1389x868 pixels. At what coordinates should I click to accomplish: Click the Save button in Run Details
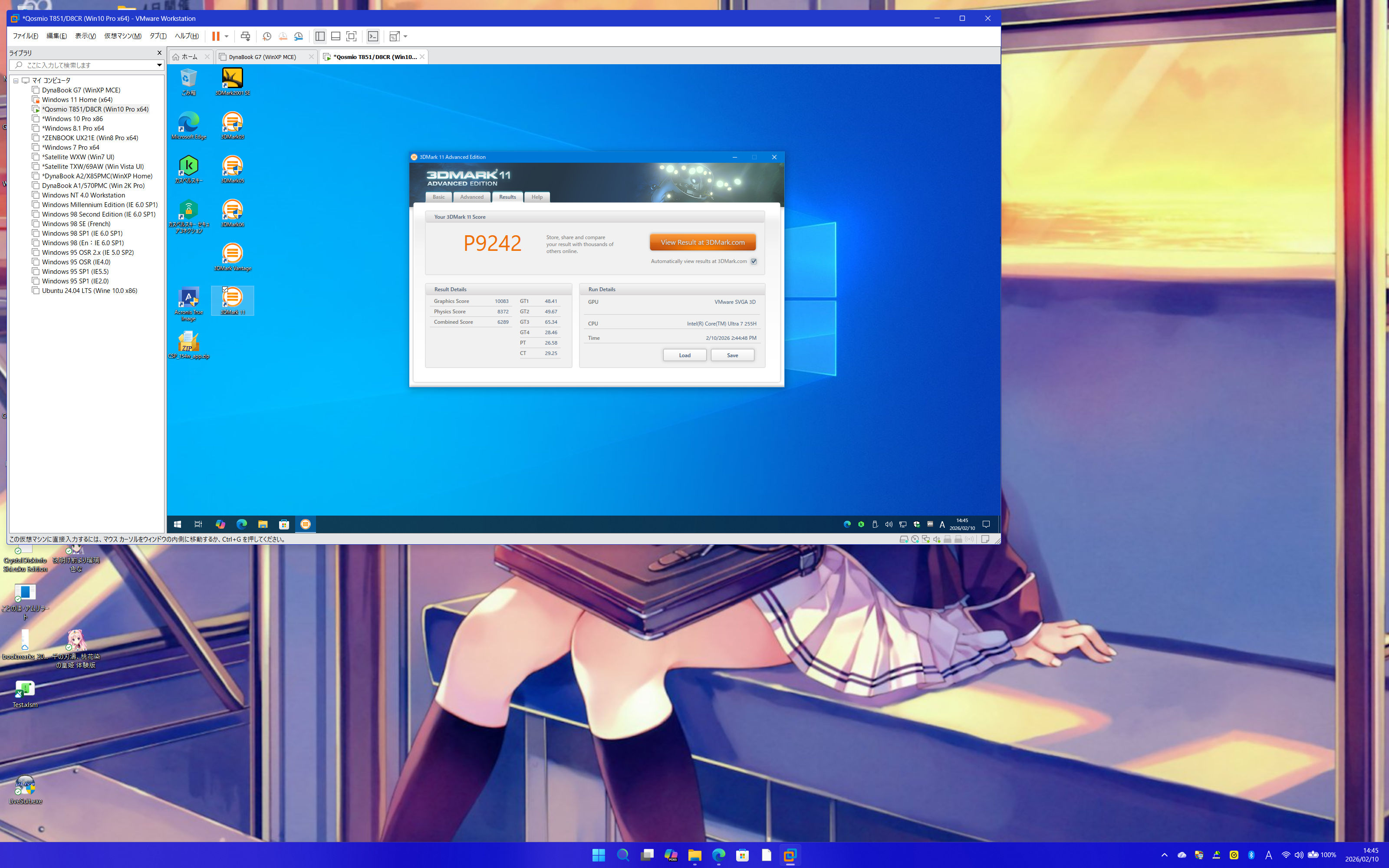[x=732, y=355]
